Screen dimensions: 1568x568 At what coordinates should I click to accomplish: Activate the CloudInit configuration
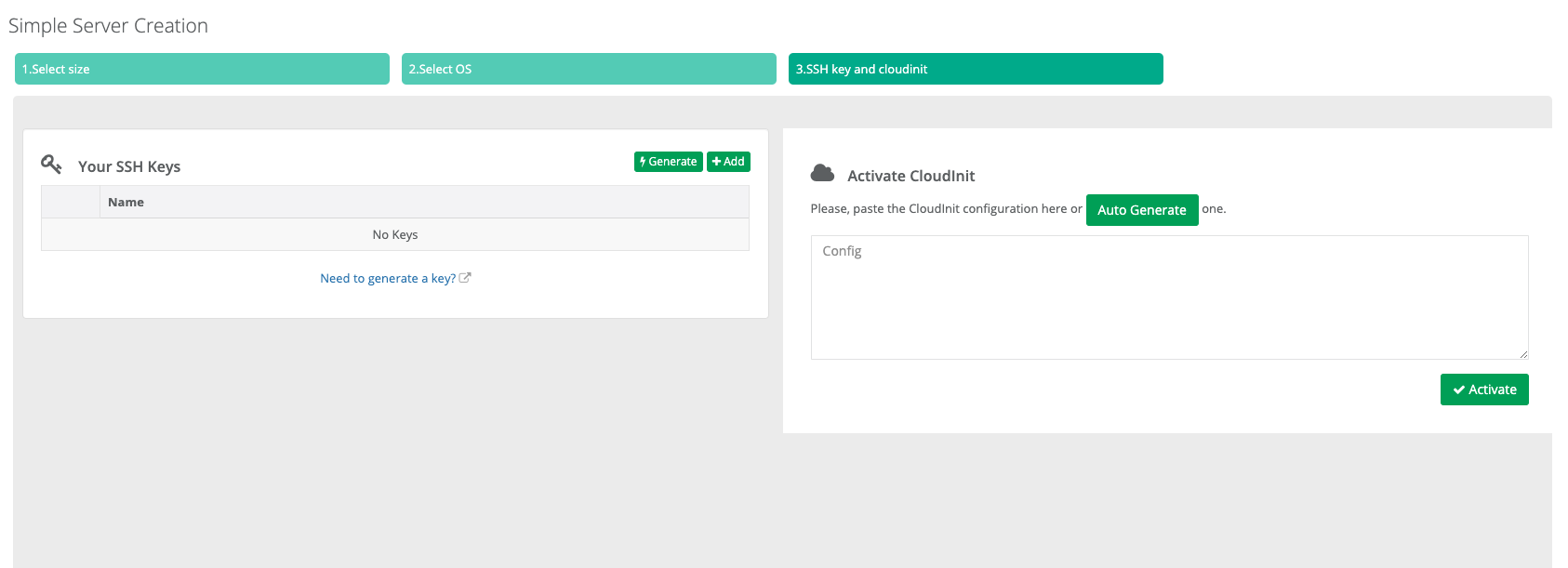coord(1484,390)
